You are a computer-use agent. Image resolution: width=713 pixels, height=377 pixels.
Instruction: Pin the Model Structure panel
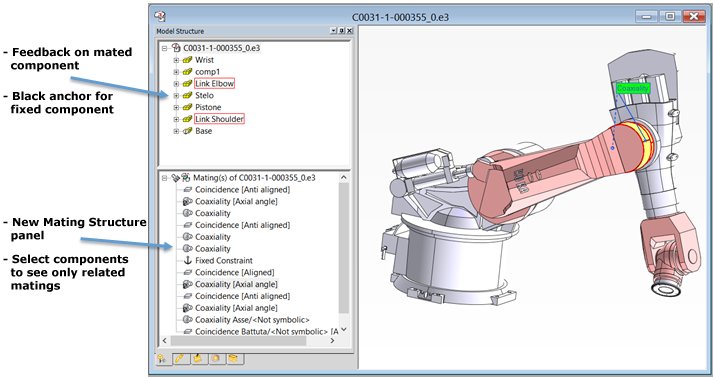pyautogui.click(x=341, y=30)
